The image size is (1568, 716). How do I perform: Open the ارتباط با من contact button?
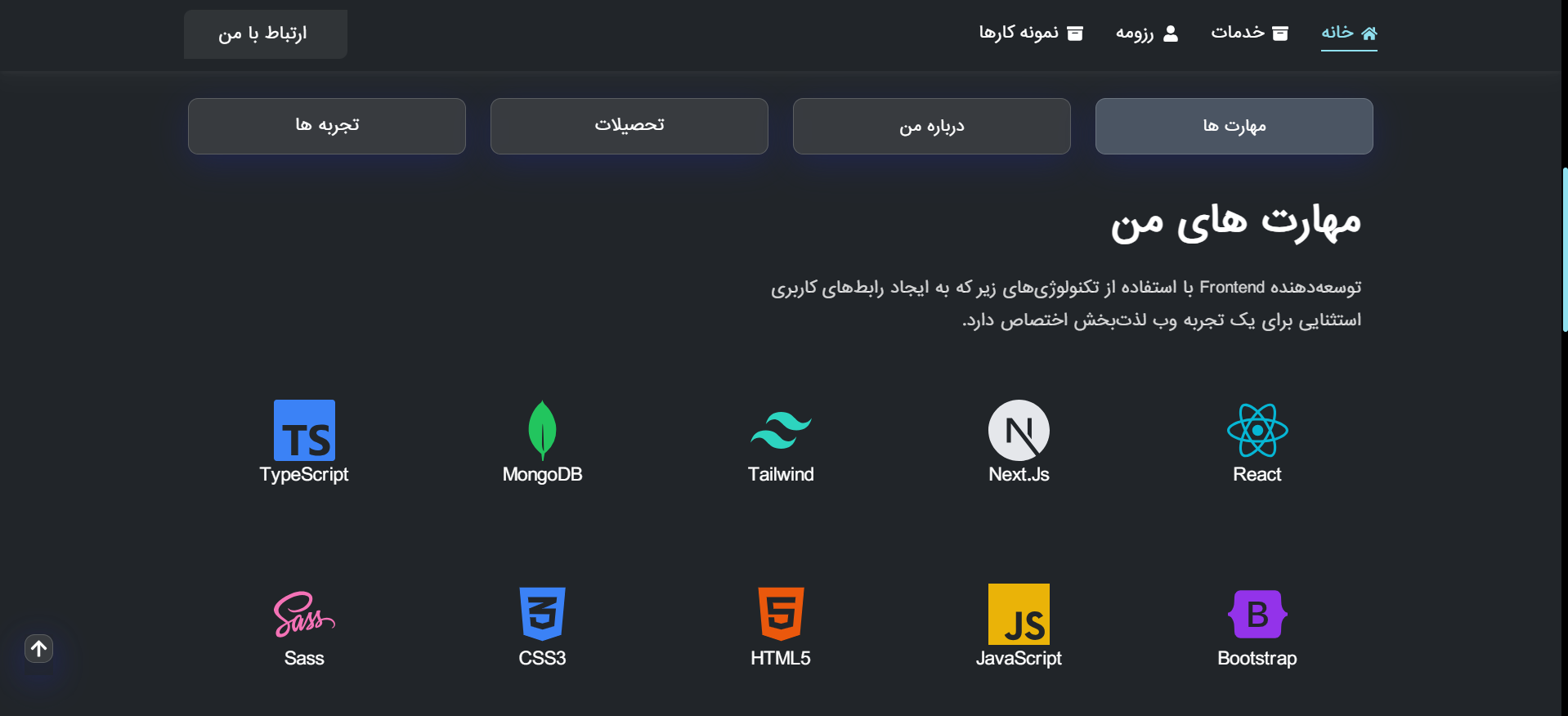pyautogui.click(x=266, y=34)
